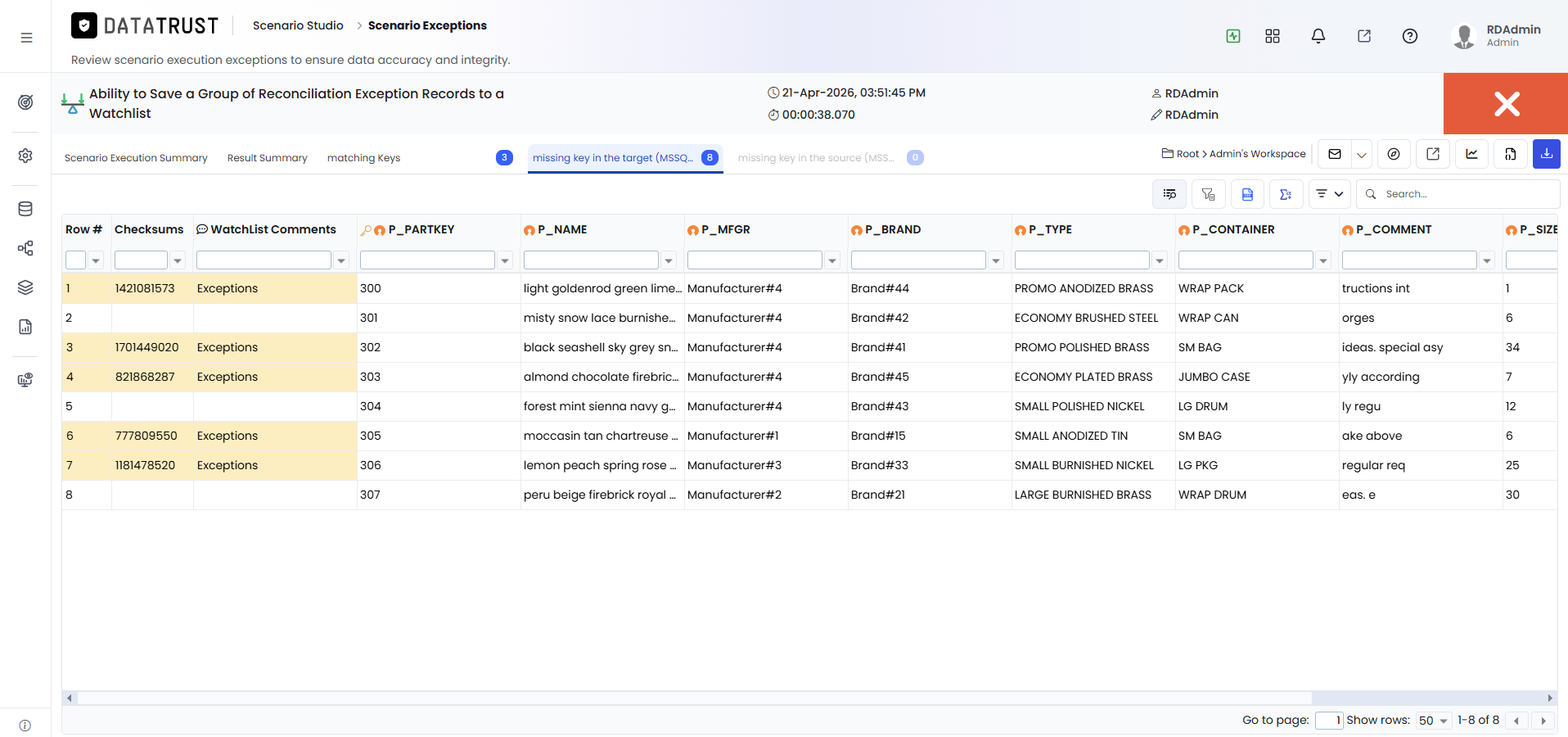Click the horizontal scrollbar thumb
The width and height of the screenshot is (1568, 737).
(x=694, y=699)
